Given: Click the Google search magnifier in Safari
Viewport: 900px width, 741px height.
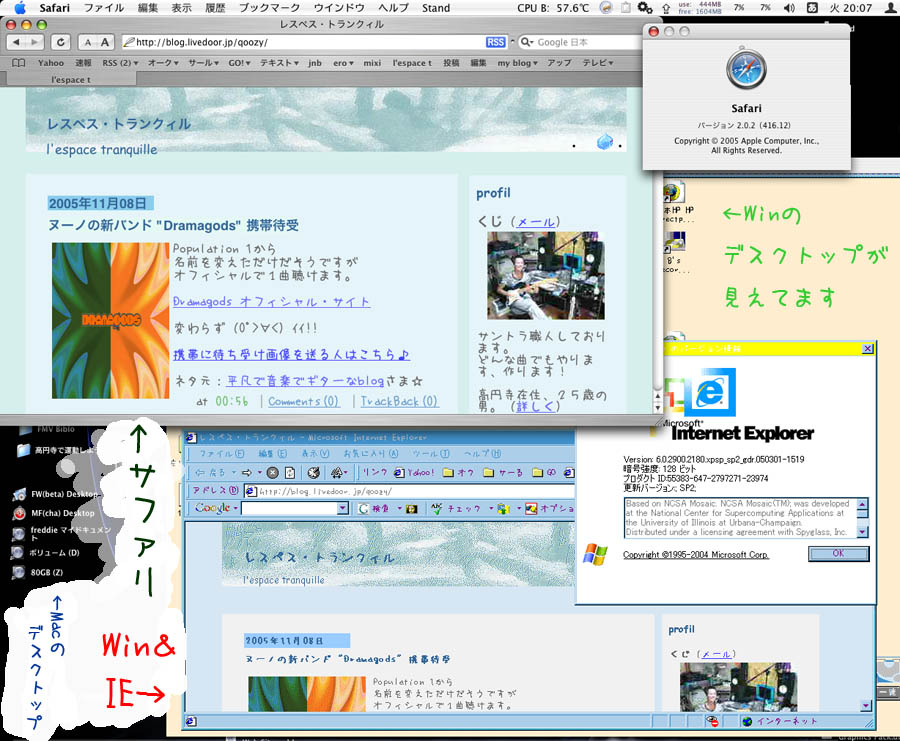Looking at the screenshot, I should [x=526, y=42].
